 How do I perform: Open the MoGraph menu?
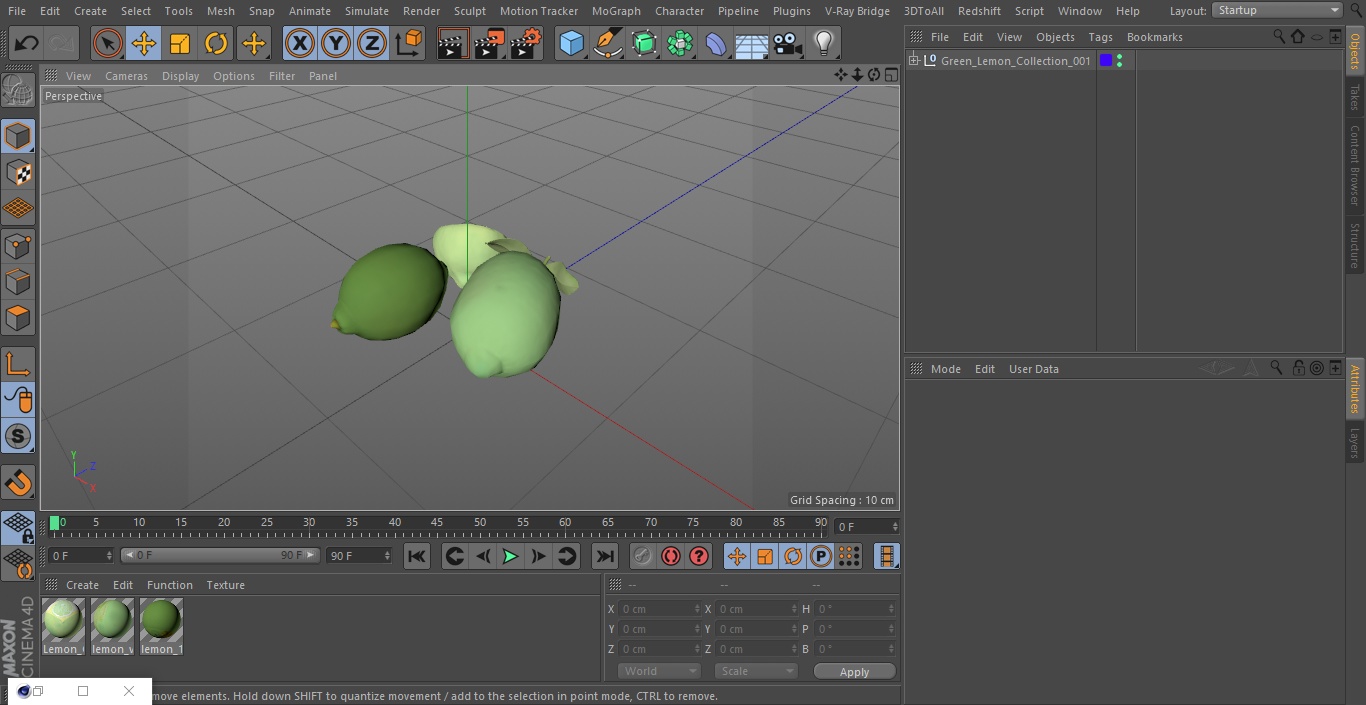pyautogui.click(x=616, y=11)
